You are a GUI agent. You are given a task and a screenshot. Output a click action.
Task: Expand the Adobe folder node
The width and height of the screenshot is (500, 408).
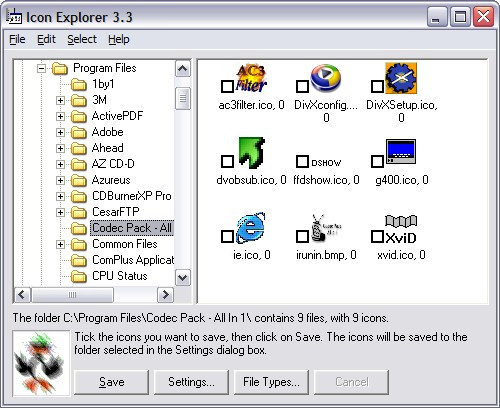[x=60, y=132]
